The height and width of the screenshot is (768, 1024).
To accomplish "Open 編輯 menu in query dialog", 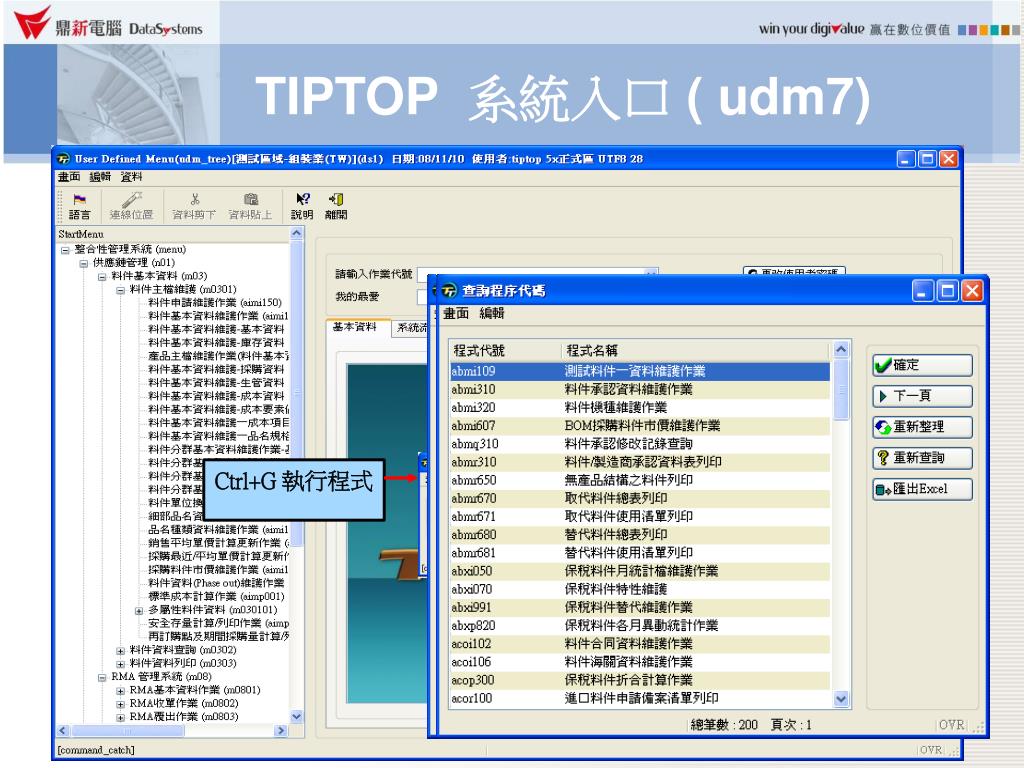I will pyautogui.click(x=492, y=313).
